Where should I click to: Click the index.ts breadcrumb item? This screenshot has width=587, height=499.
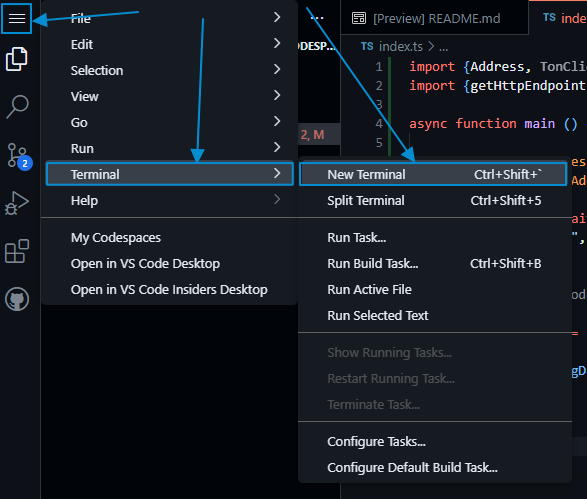point(401,46)
